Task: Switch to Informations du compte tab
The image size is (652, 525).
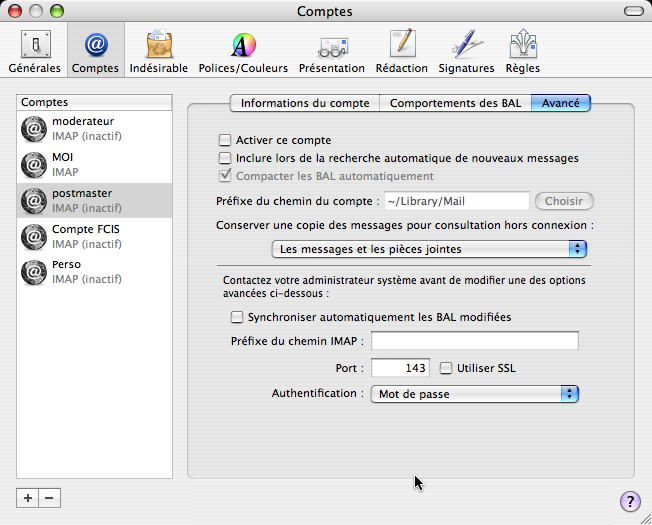Action: [305, 103]
